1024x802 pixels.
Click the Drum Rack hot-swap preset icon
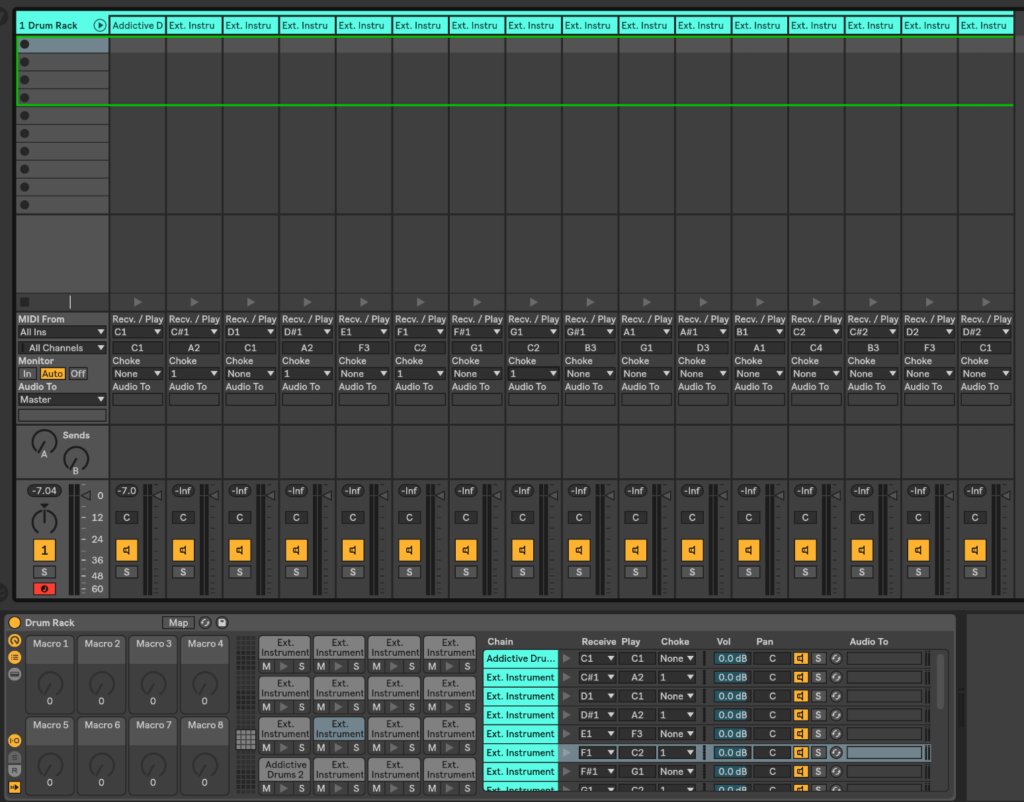coord(205,622)
